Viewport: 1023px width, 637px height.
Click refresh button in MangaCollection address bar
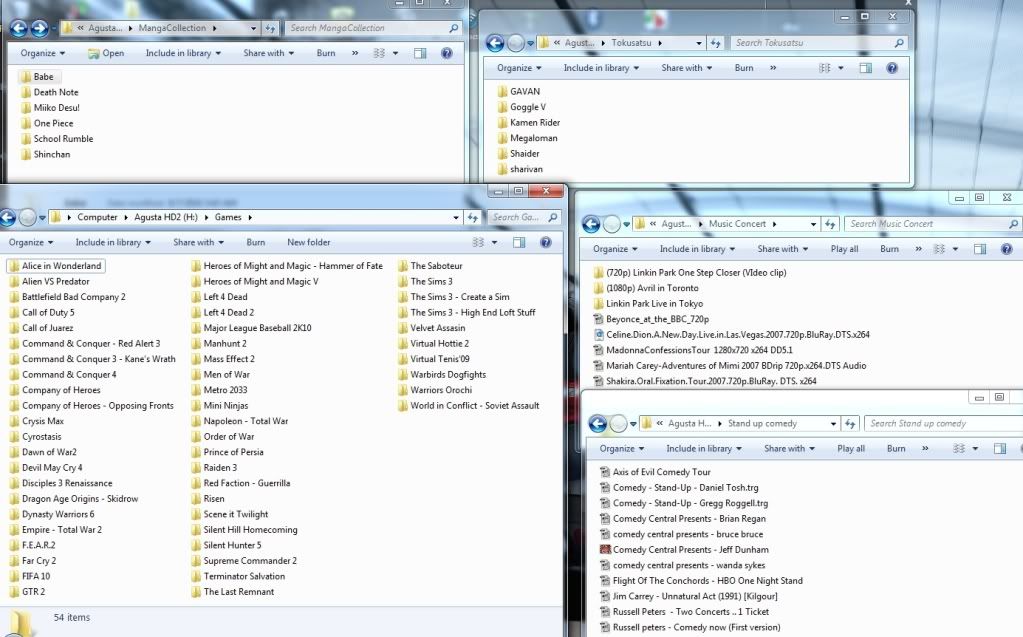[x=270, y=28]
